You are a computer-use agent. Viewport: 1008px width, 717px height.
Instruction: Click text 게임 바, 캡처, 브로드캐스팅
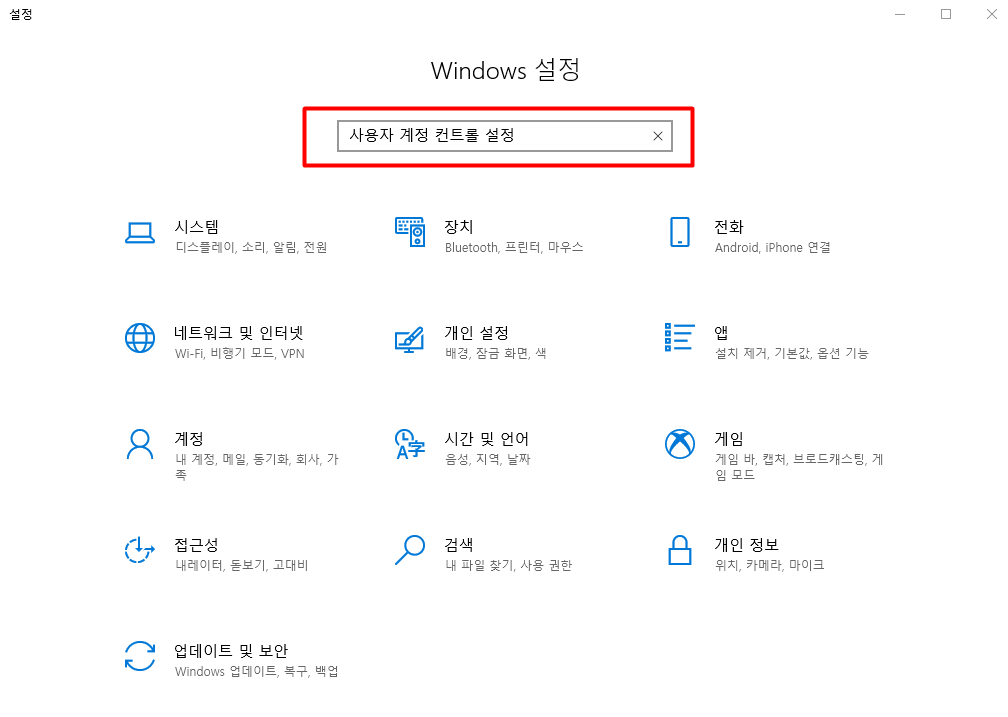tap(791, 459)
